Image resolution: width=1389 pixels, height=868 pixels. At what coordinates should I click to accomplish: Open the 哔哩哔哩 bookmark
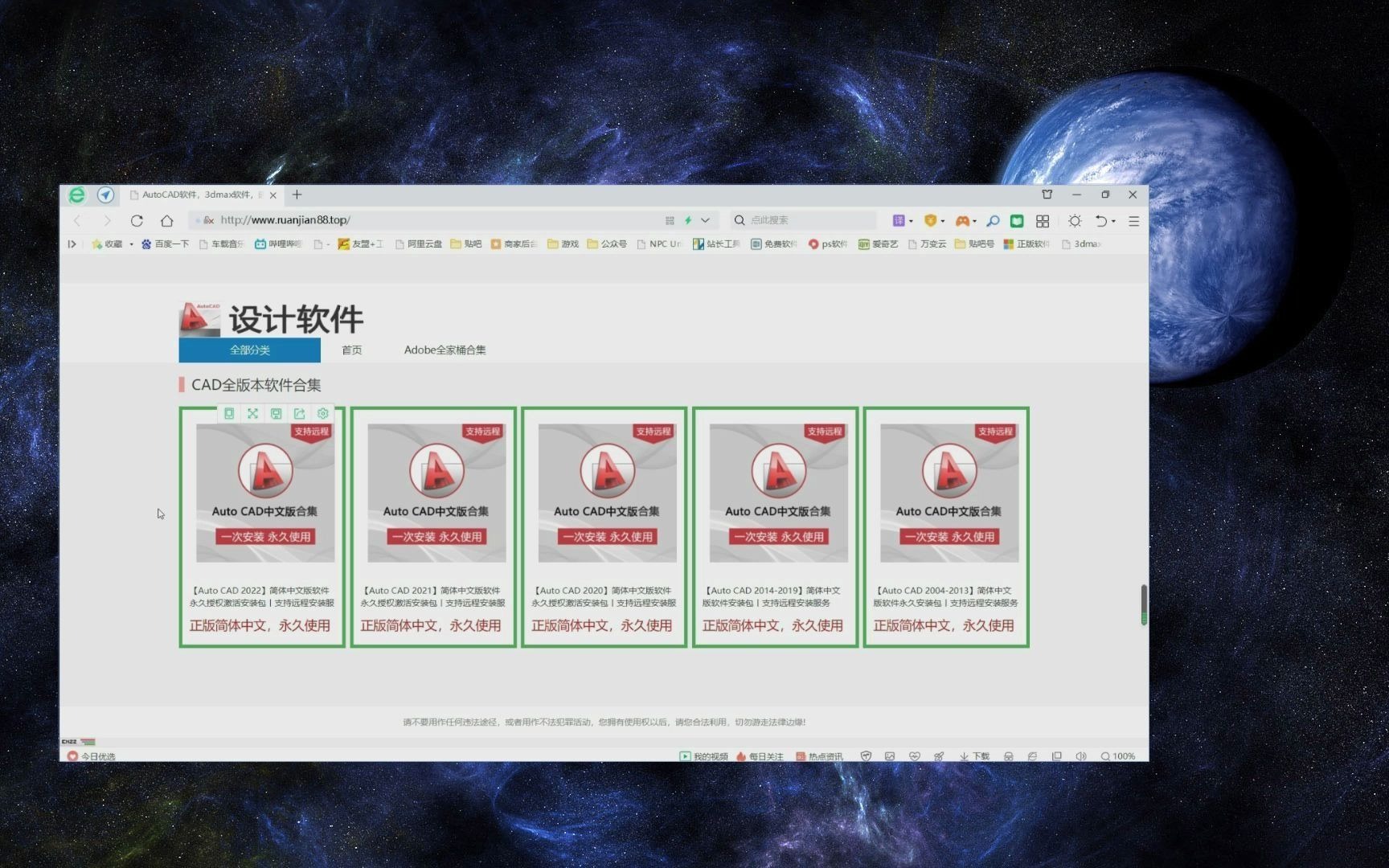[x=278, y=244]
